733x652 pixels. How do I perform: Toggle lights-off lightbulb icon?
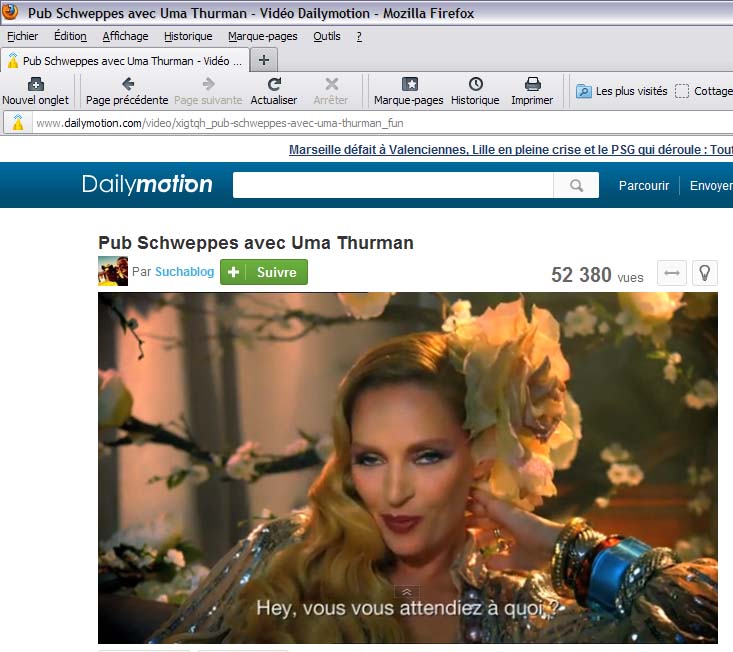(704, 273)
